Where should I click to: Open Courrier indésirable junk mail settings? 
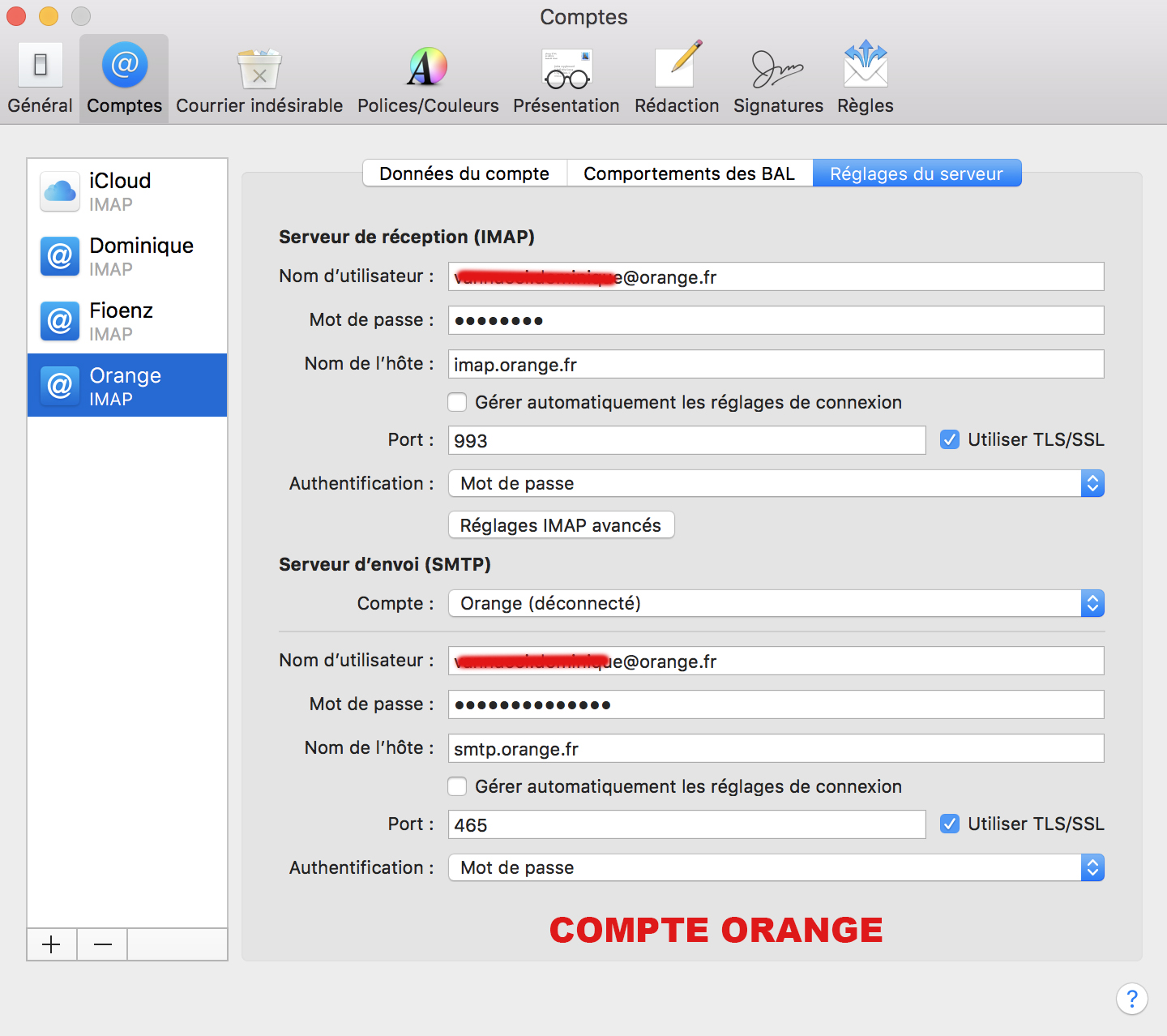(x=259, y=79)
